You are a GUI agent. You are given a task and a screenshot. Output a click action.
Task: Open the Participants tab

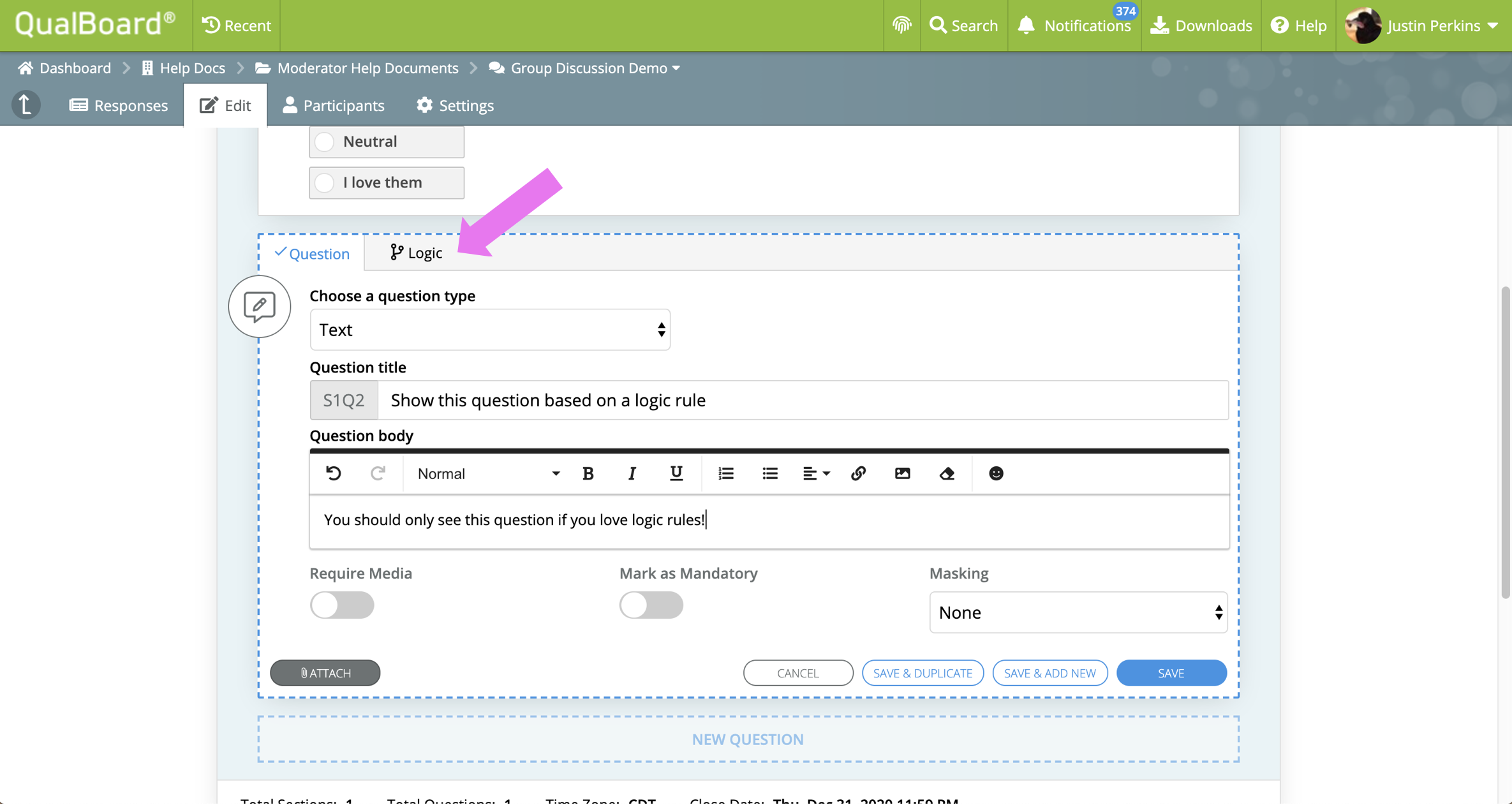tap(334, 105)
